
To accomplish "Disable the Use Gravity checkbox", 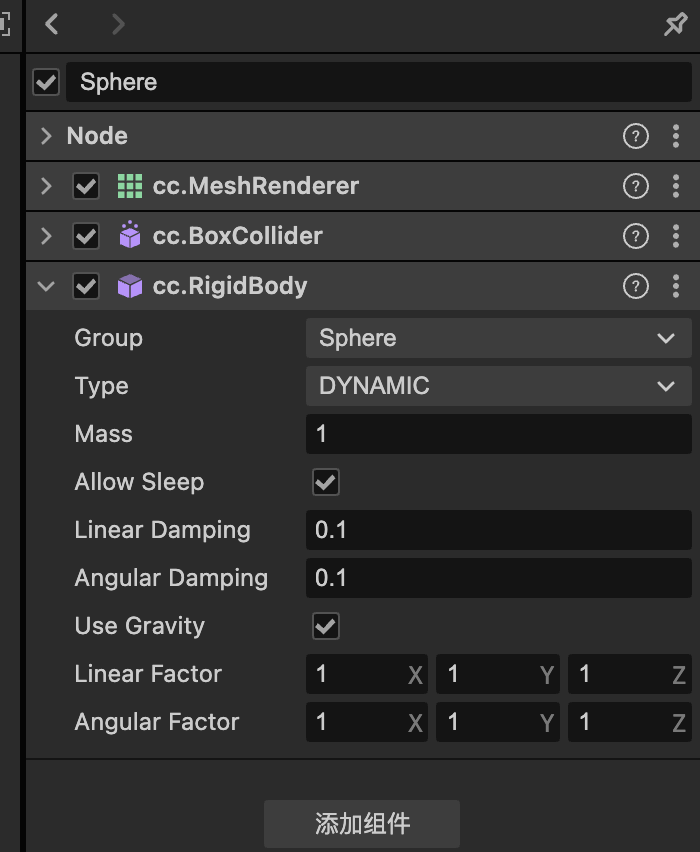I will [x=326, y=626].
